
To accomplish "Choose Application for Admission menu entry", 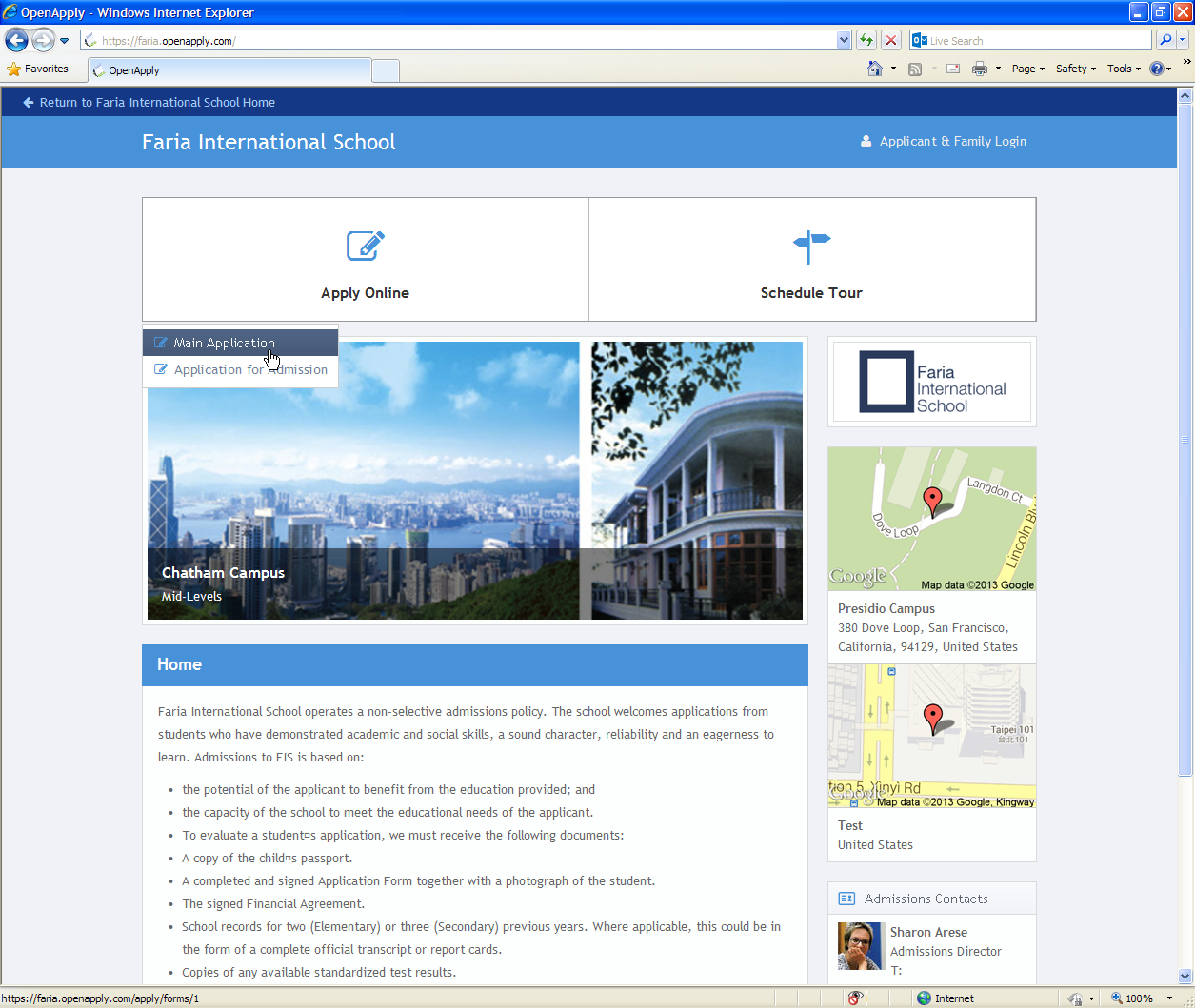I will 240,369.
